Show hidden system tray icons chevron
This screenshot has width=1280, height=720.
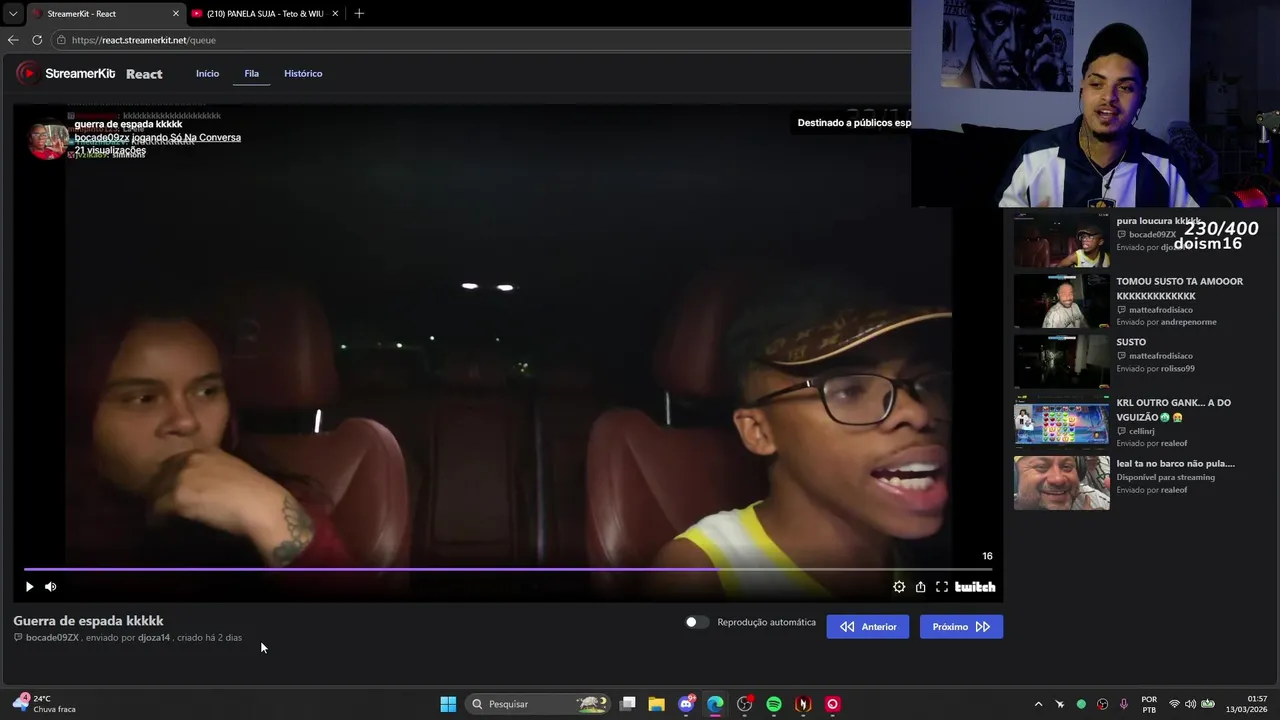tap(1038, 704)
